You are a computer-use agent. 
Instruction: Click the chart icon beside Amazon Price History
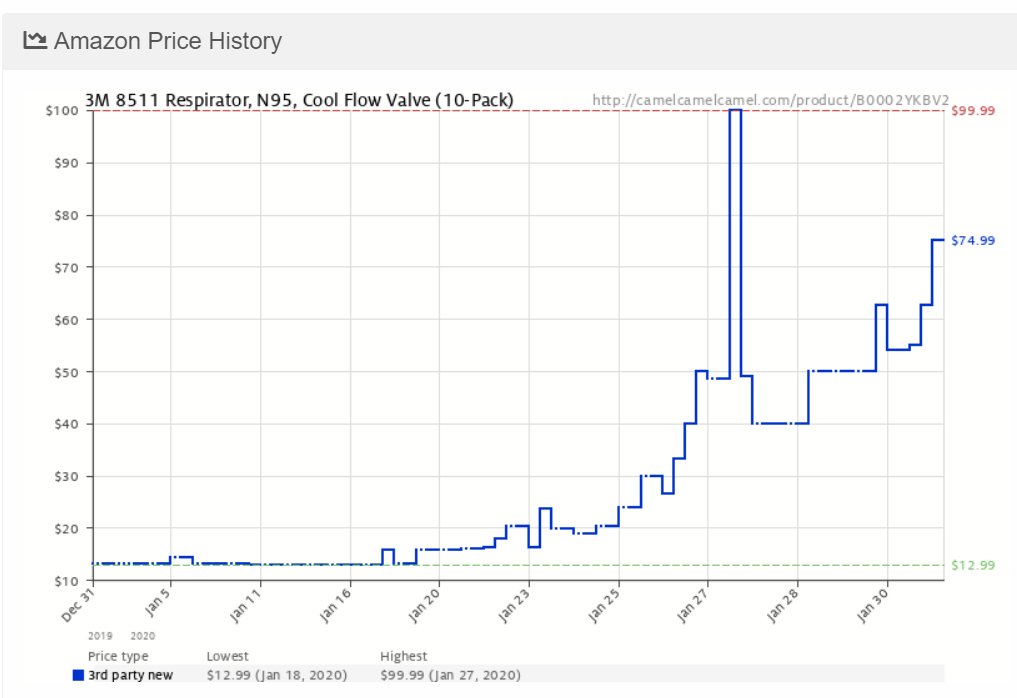[x=35, y=40]
